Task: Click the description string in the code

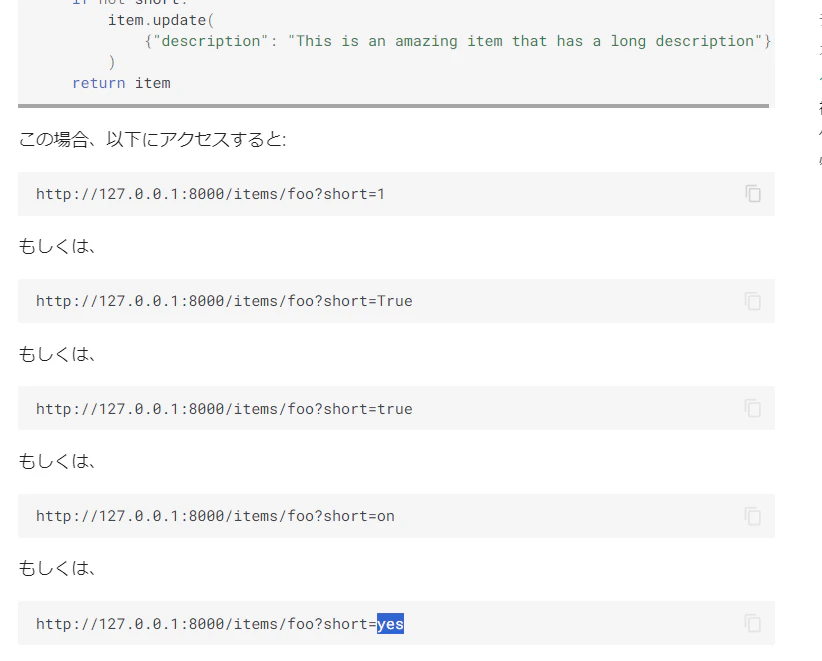Action: (x=525, y=41)
